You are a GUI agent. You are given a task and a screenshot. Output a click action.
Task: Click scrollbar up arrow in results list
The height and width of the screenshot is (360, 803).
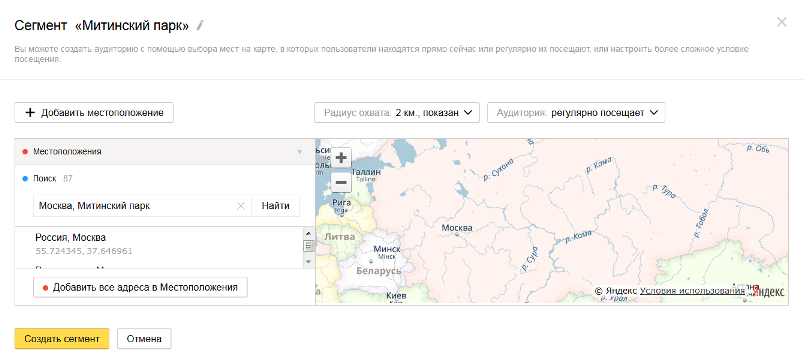(x=308, y=233)
